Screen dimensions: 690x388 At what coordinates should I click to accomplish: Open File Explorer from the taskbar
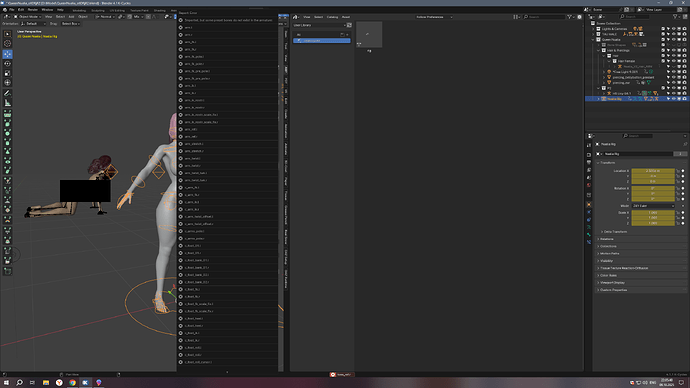tap(46, 383)
